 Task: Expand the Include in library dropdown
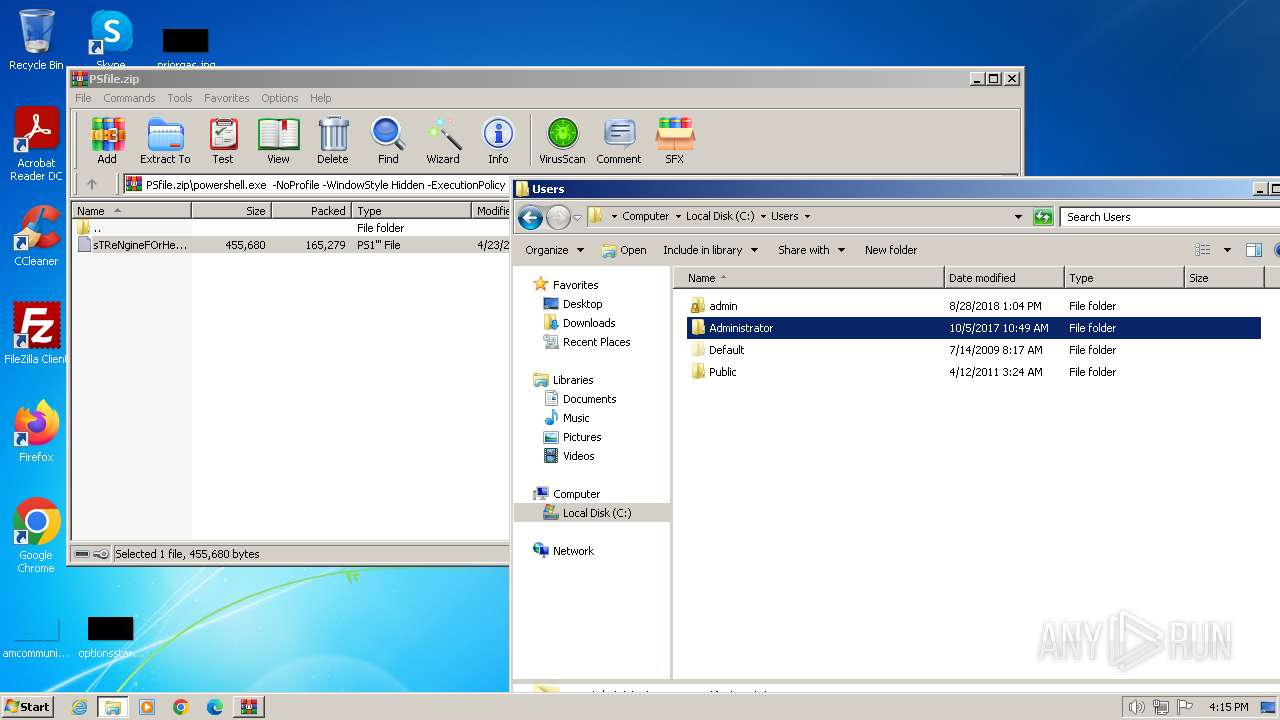[x=710, y=250]
